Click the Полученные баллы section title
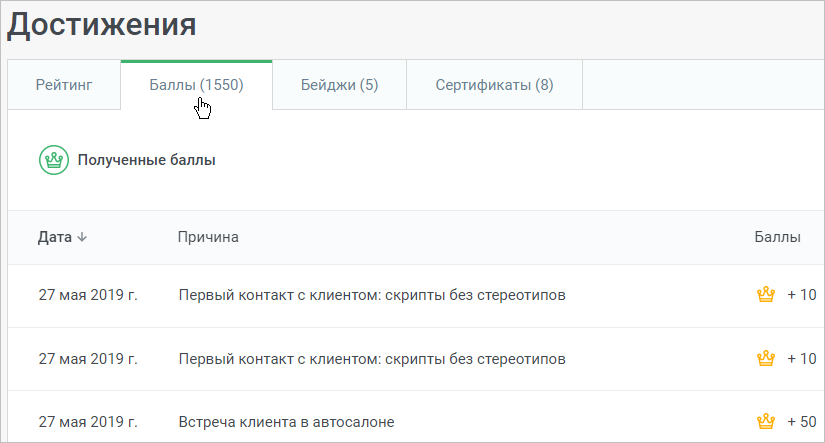Image resolution: width=825 pixels, height=443 pixels. (x=146, y=160)
